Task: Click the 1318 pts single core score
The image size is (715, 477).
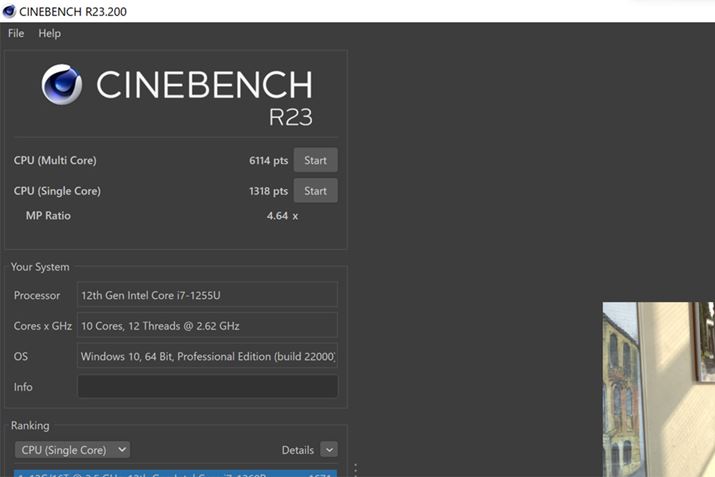Action: [269, 191]
